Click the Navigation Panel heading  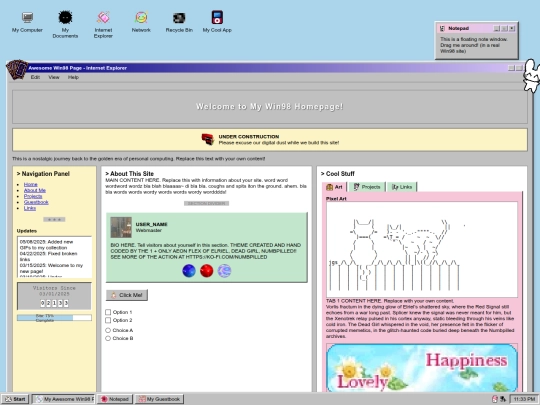(x=43, y=174)
